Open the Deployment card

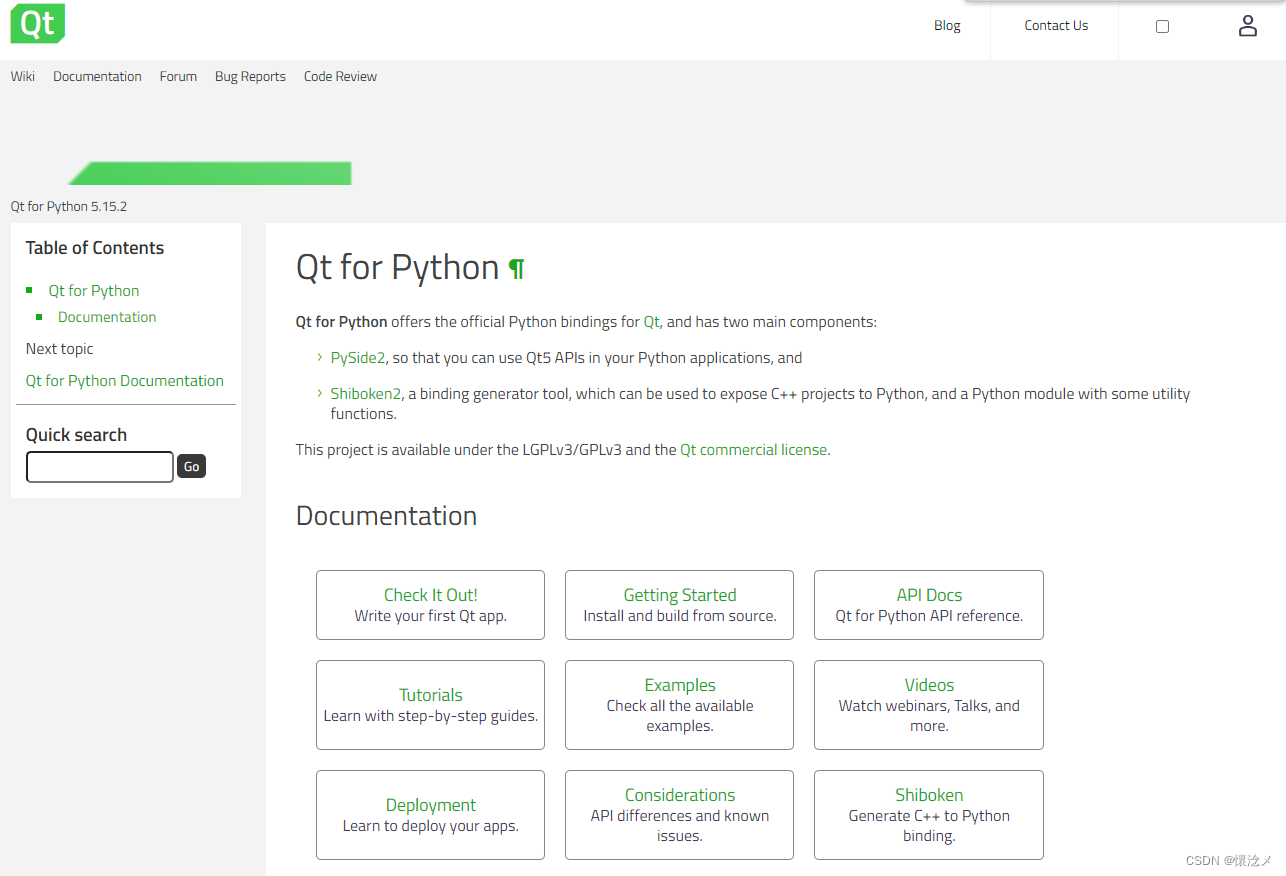[x=430, y=815]
